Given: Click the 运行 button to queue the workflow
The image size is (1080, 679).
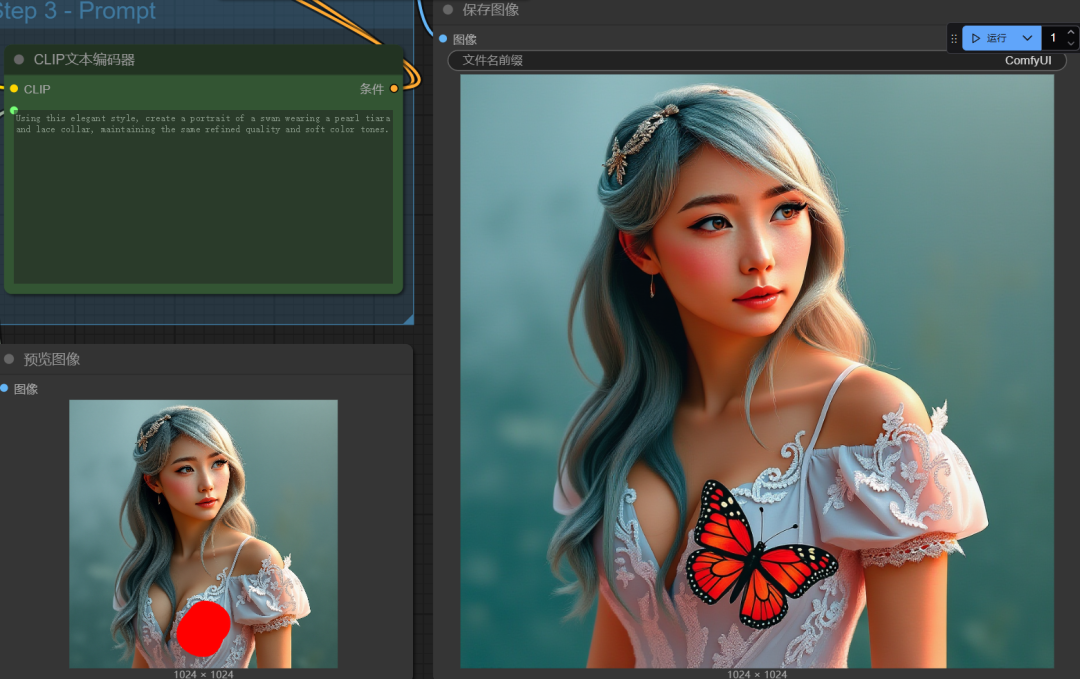Looking at the screenshot, I should [996, 37].
